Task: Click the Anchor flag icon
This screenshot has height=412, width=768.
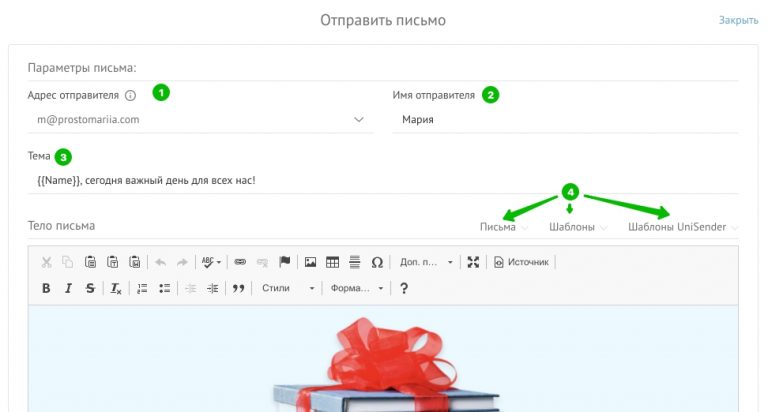Action: click(285, 262)
